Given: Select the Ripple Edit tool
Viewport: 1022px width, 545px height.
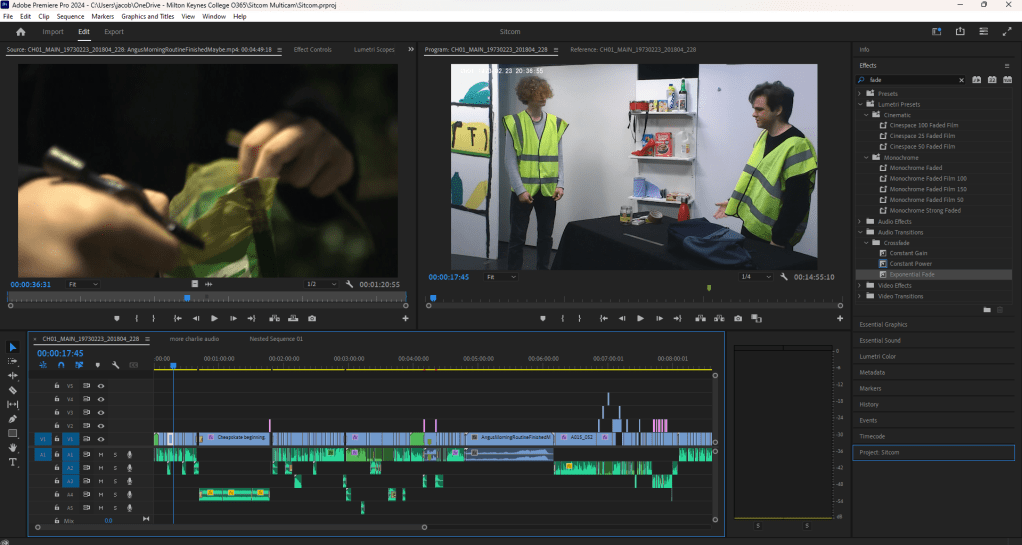Looking at the screenshot, I should pyautogui.click(x=13, y=376).
